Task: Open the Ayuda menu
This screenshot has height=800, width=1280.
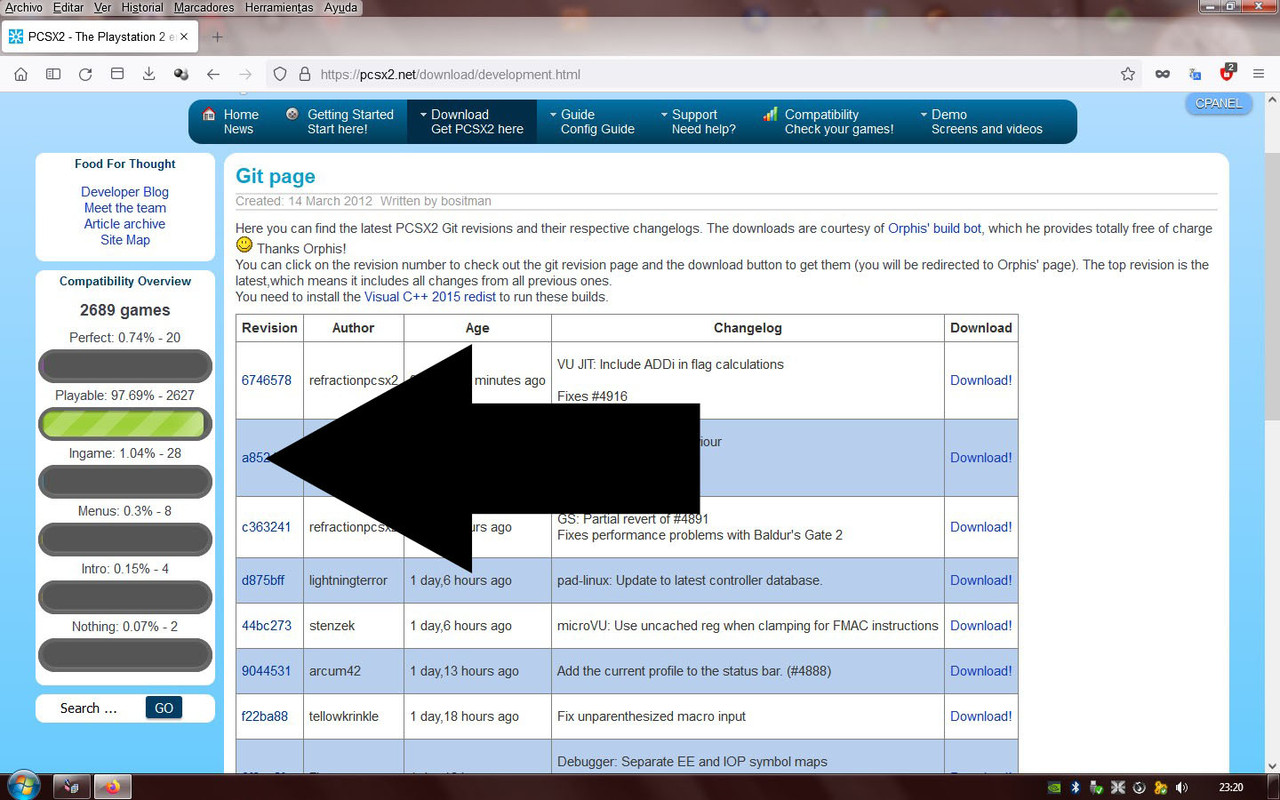Action: click(x=340, y=7)
